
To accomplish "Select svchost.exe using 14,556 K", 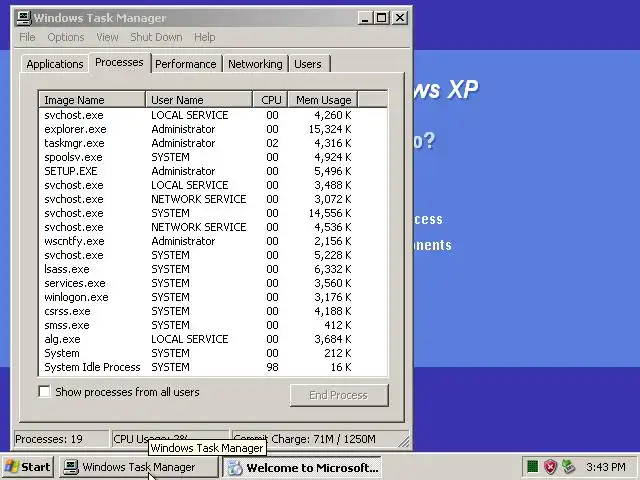I will tap(213, 213).
